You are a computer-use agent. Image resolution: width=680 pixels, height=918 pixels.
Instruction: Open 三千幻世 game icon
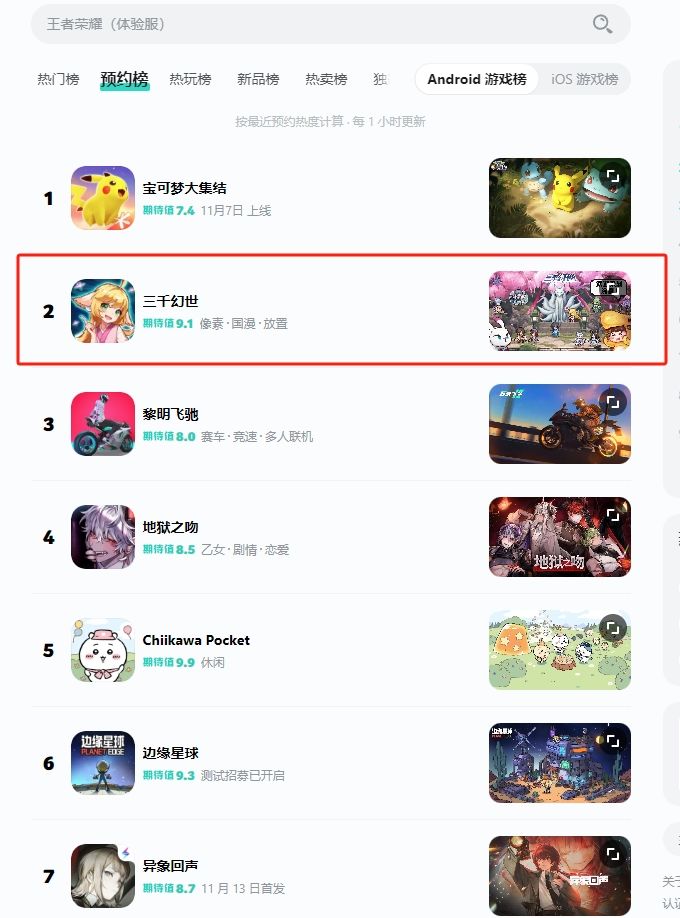[x=103, y=311]
